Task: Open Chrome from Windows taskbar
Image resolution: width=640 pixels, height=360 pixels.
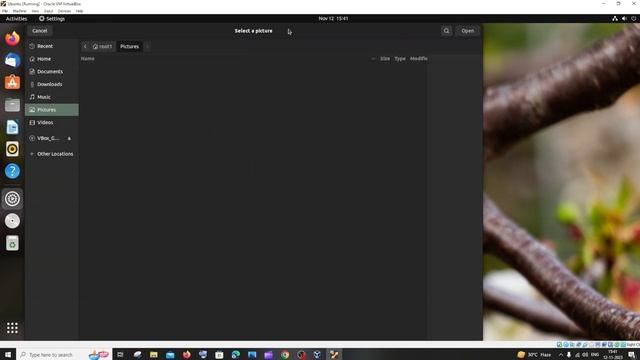Action: pos(285,355)
